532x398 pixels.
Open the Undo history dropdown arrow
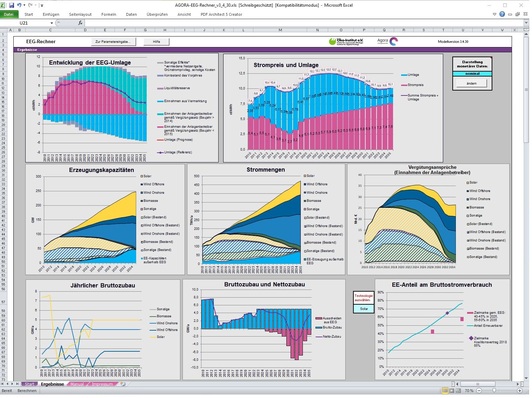click(x=24, y=5)
